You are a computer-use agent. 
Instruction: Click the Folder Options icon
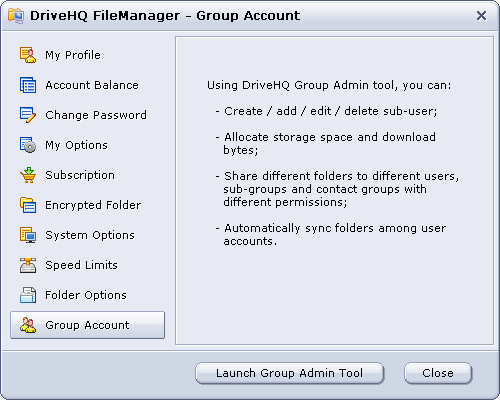28,295
